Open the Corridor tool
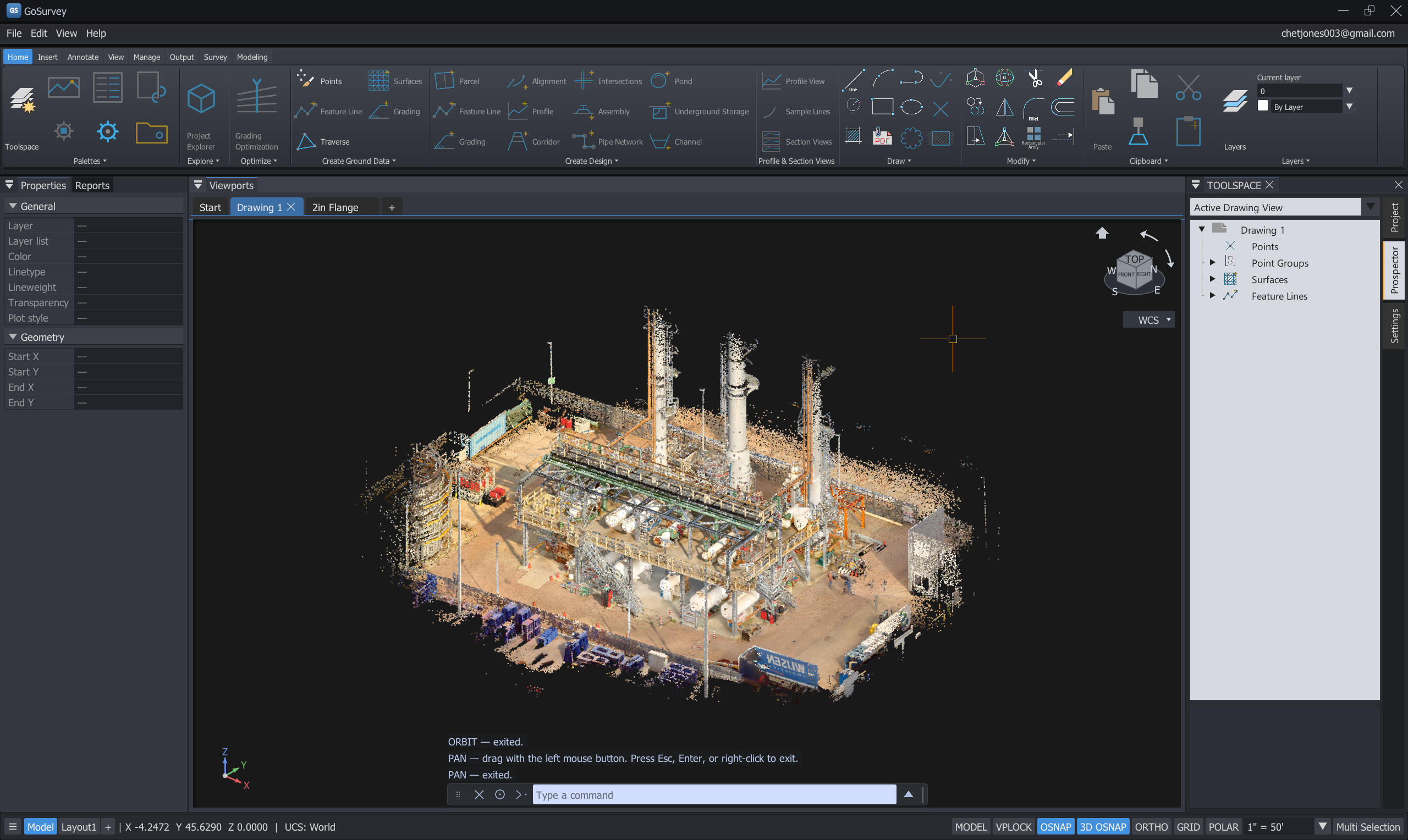The width and height of the screenshot is (1408, 840). (534, 141)
